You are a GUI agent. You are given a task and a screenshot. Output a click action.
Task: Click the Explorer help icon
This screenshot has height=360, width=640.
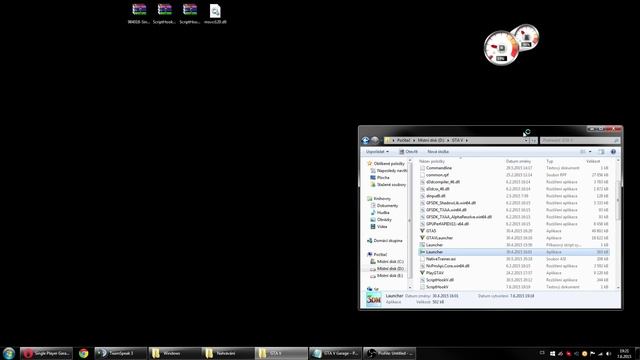click(x=613, y=152)
